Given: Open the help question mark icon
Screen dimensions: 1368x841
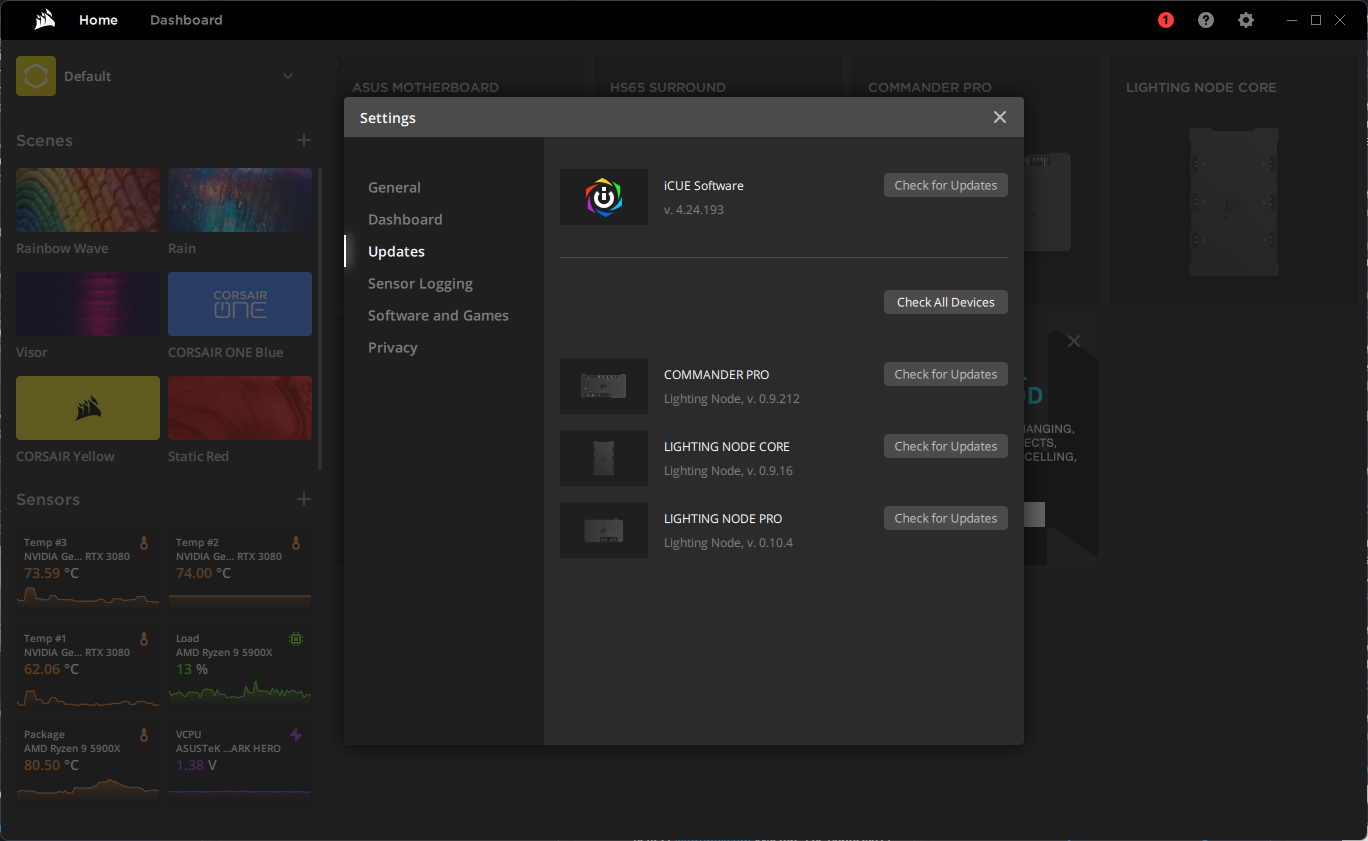Looking at the screenshot, I should [x=1206, y=20].
